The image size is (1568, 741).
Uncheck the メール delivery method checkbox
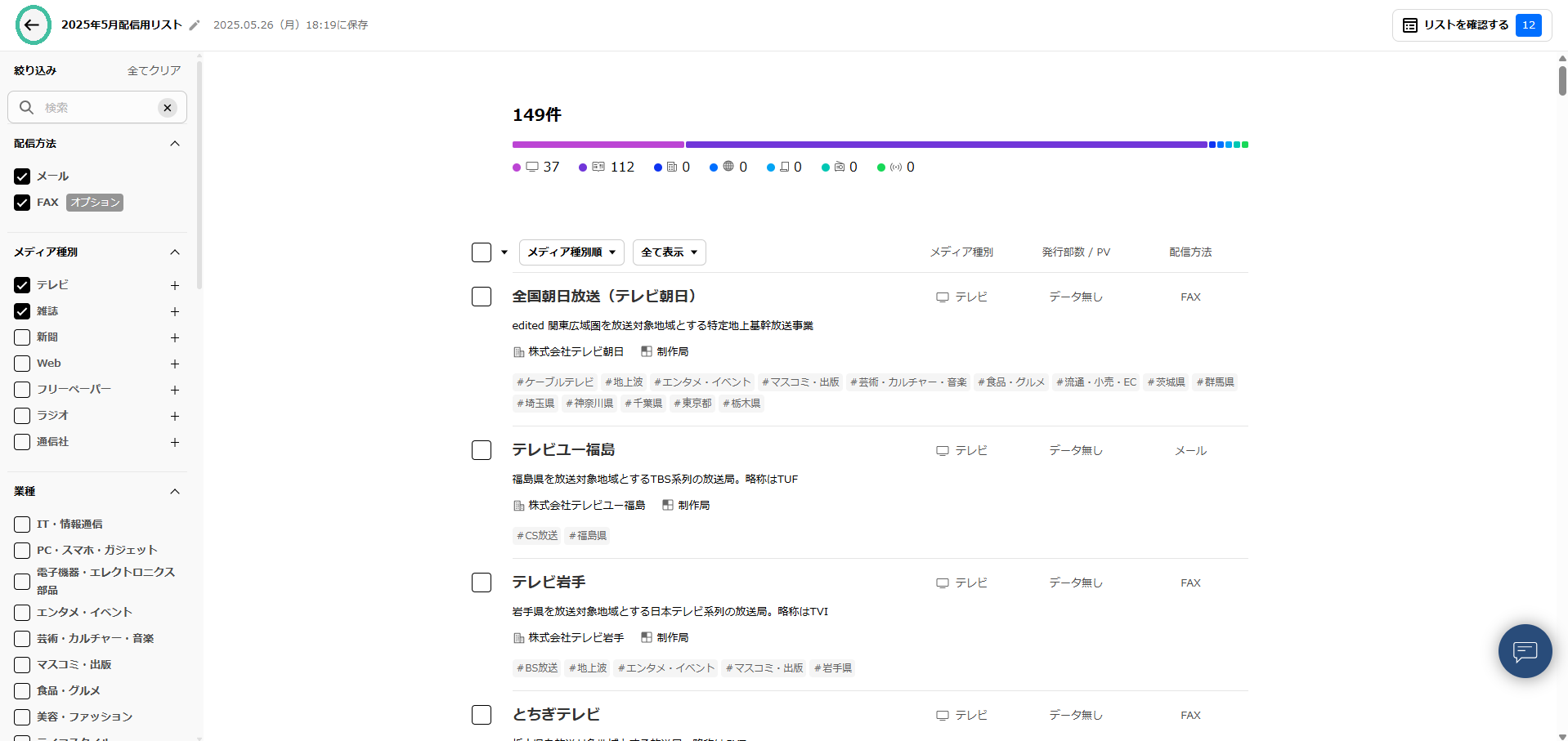[22, 176]
